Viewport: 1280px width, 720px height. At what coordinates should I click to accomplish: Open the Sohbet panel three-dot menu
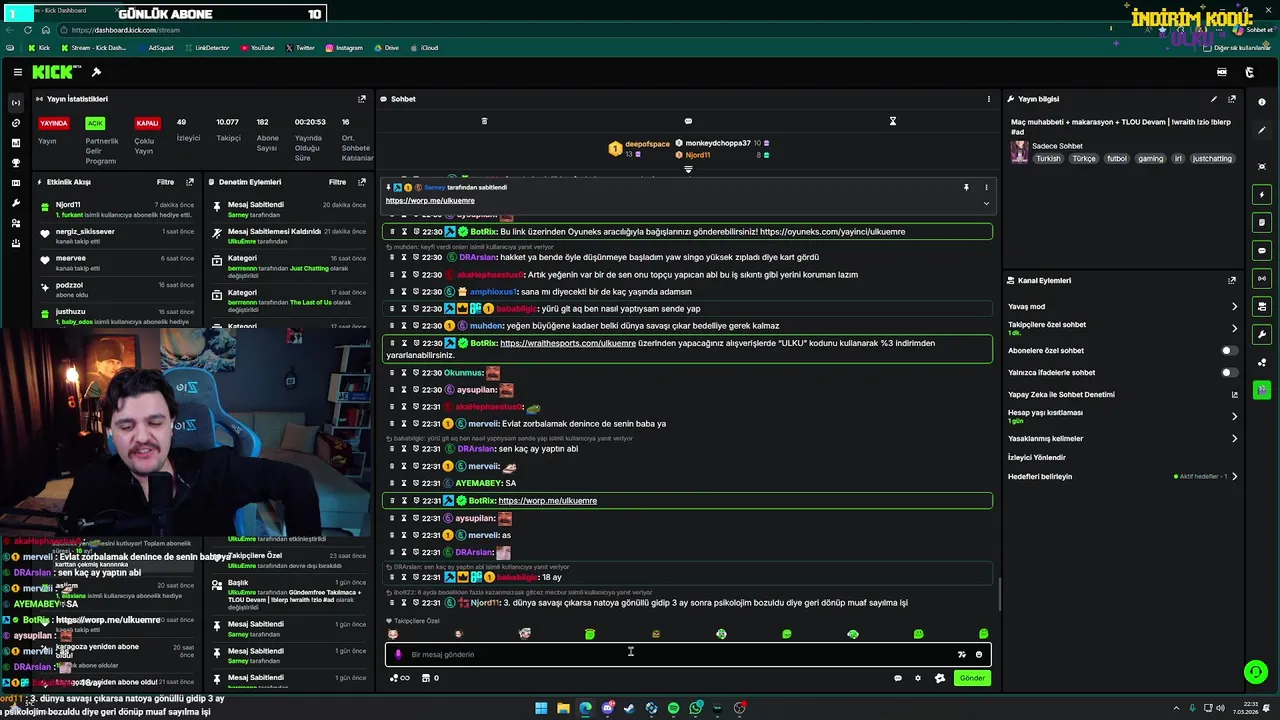coord(989,99)
